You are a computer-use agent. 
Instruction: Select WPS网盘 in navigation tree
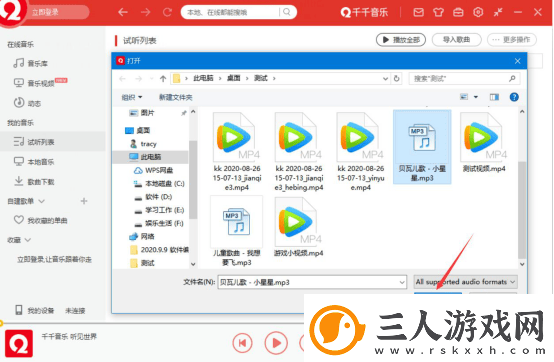coord(159,170)
